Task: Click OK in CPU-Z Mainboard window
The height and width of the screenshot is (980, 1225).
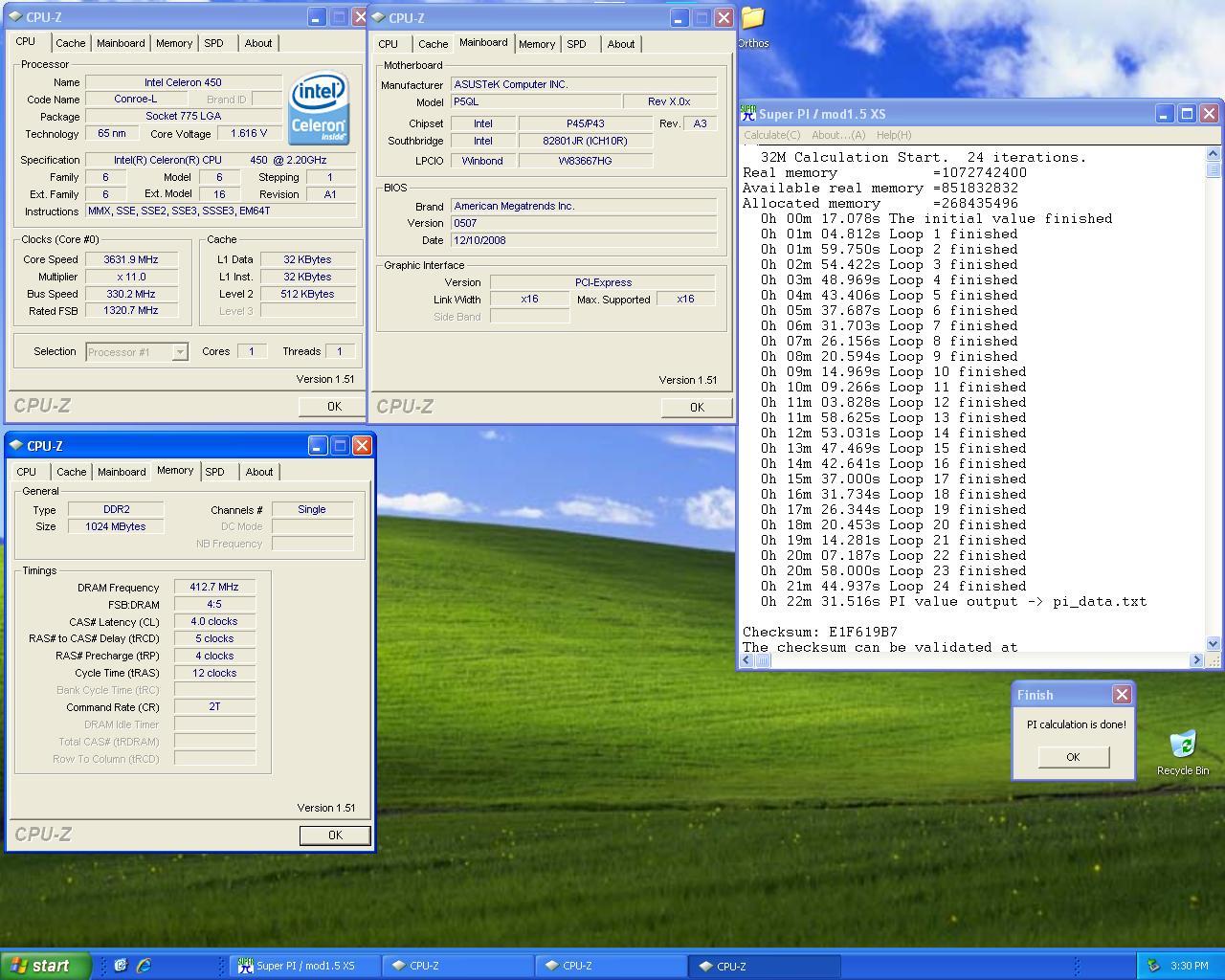Action: pyautogui.click(x=696, y=408)
